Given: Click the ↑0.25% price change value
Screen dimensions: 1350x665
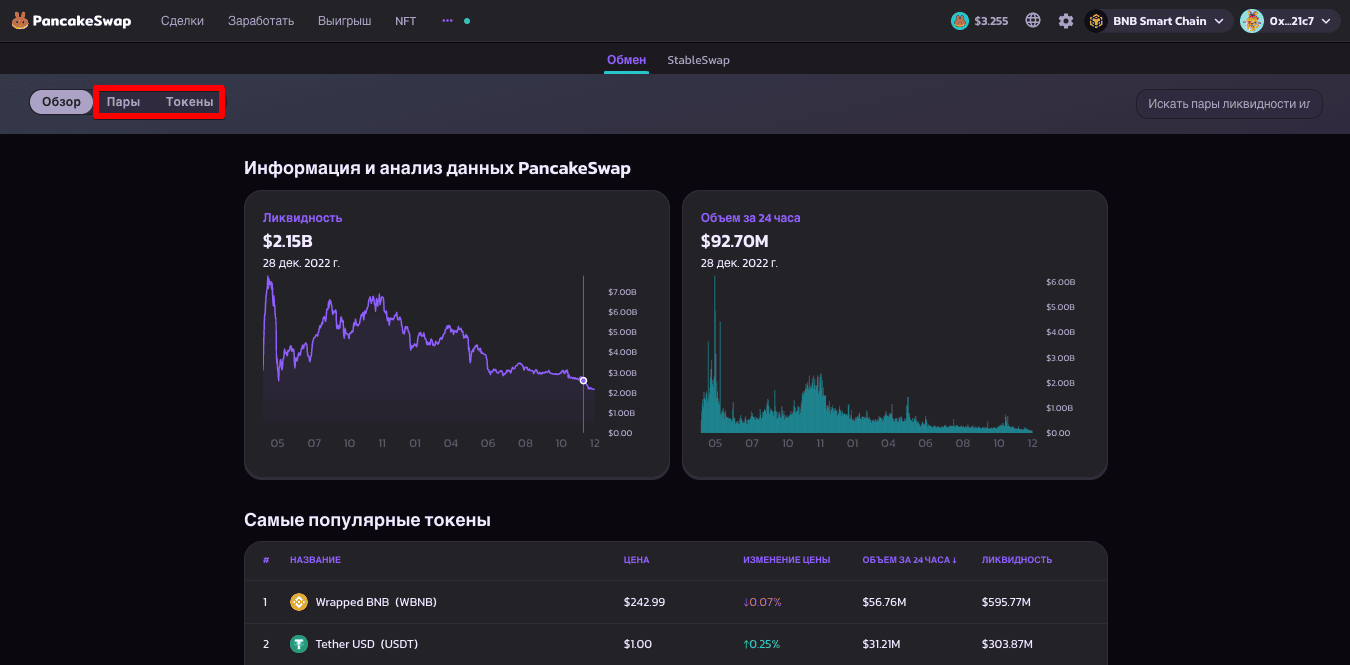Looking at the screenshot, I should pos(761,644).
